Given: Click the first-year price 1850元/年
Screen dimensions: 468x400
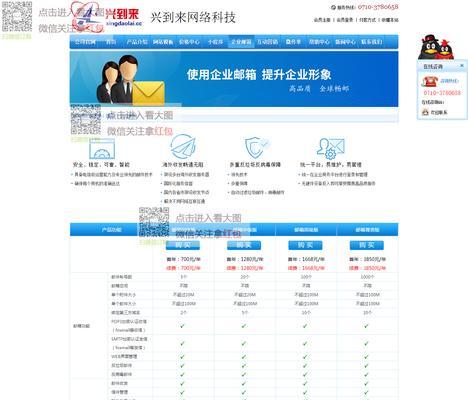Looking at the screenshot, I should (x=367, y=259).
